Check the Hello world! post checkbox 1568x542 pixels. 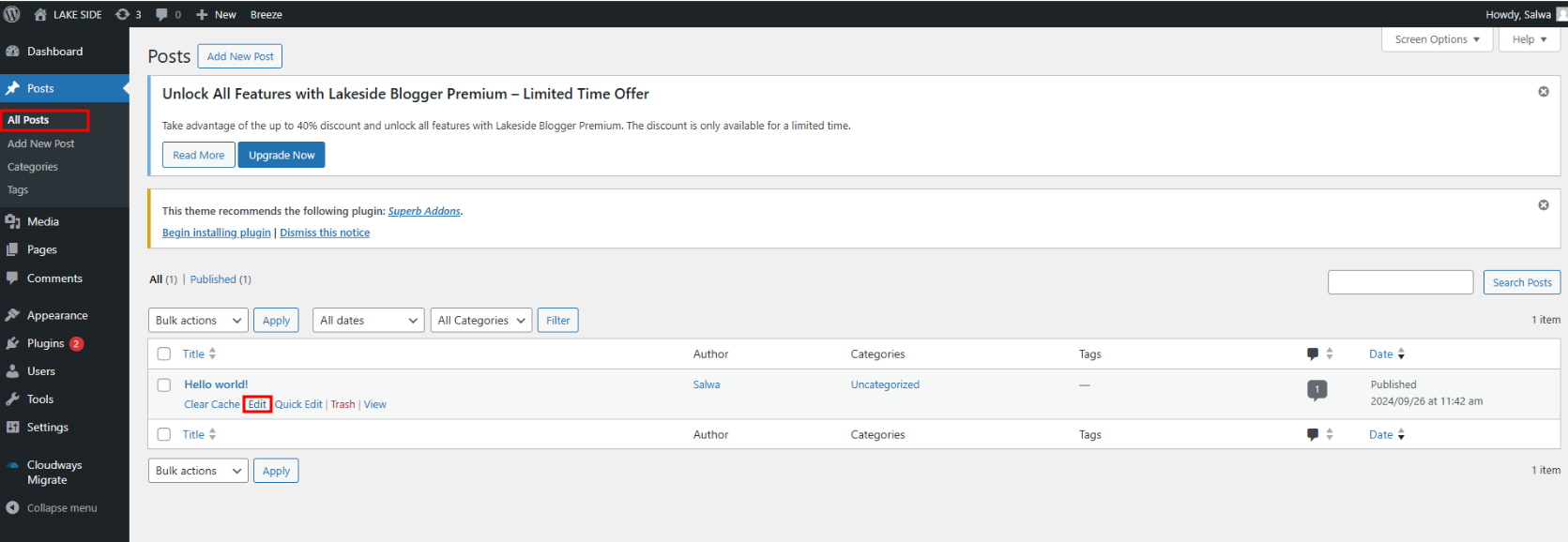(164, 385)
